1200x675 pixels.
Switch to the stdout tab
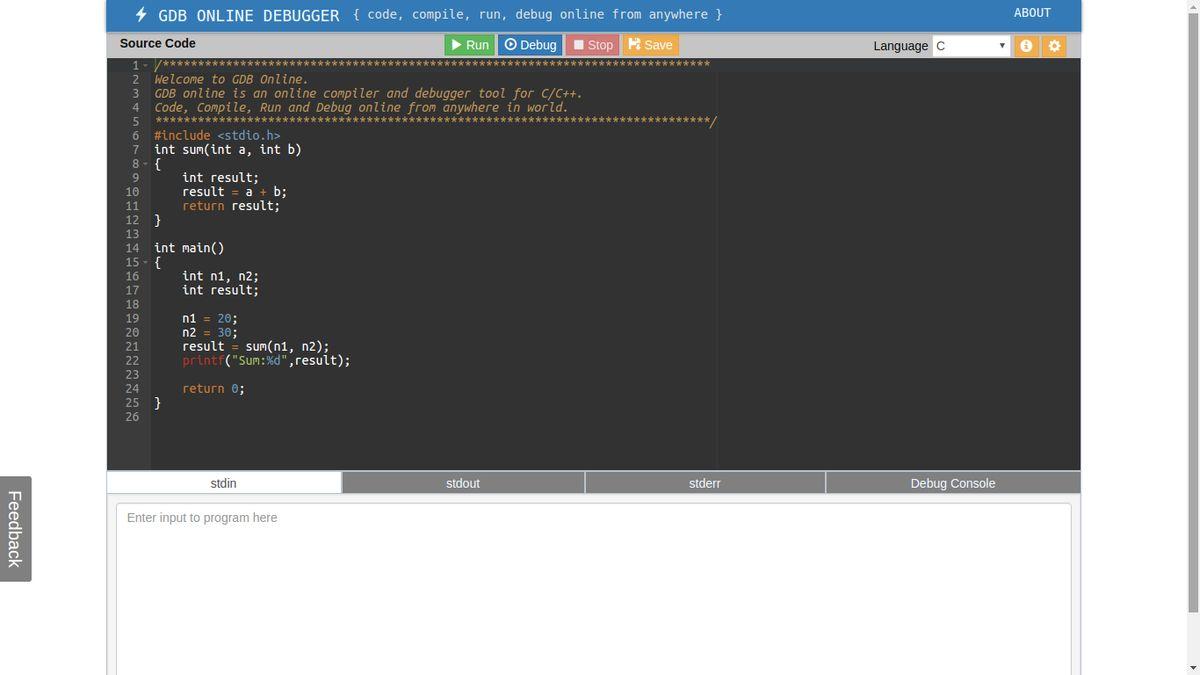[x=463, y=483]
